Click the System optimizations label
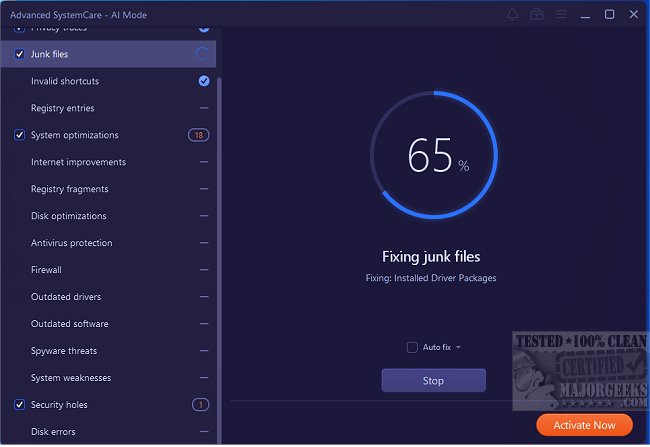 75,135
